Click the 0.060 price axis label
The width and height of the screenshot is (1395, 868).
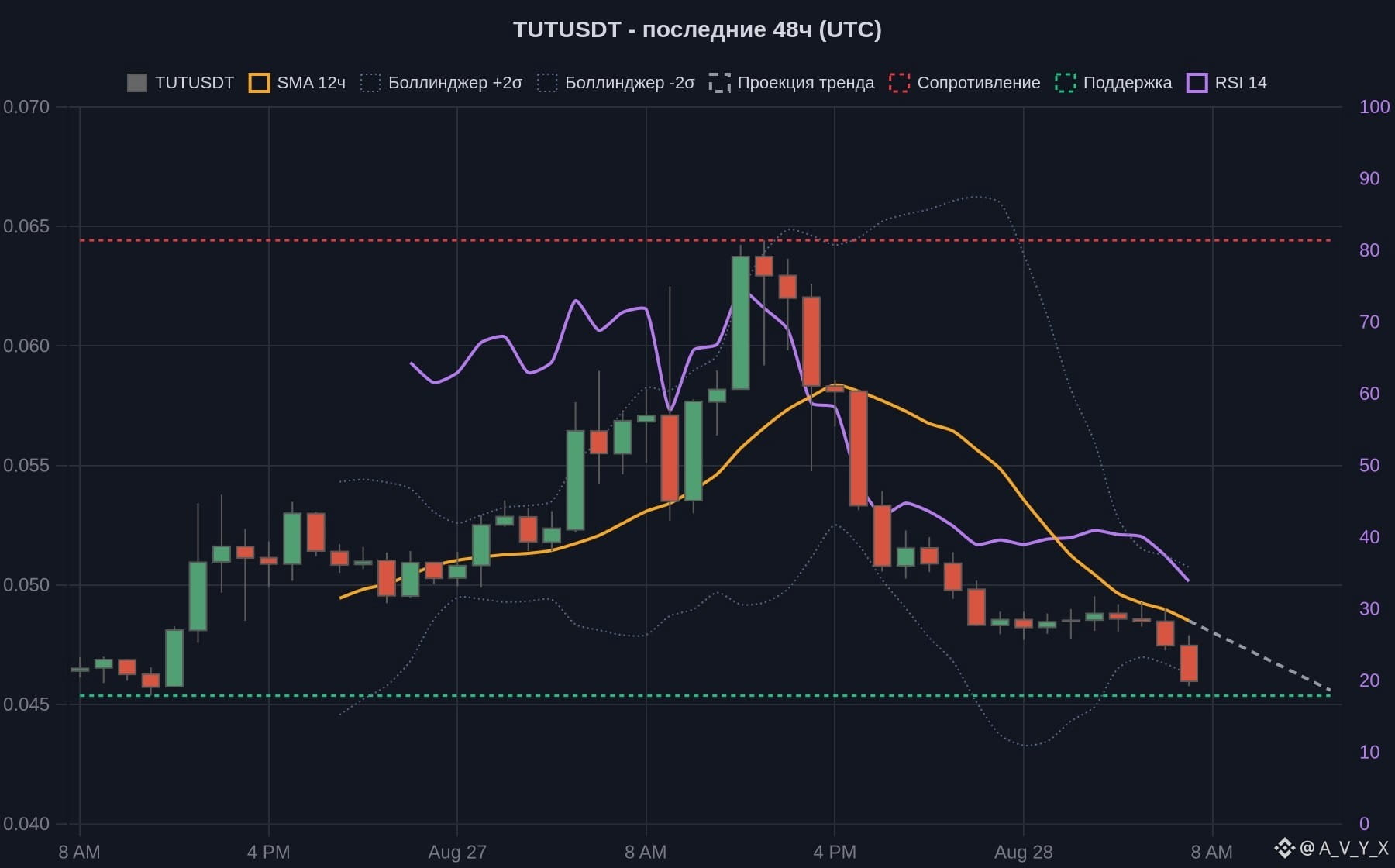[26, 346]
